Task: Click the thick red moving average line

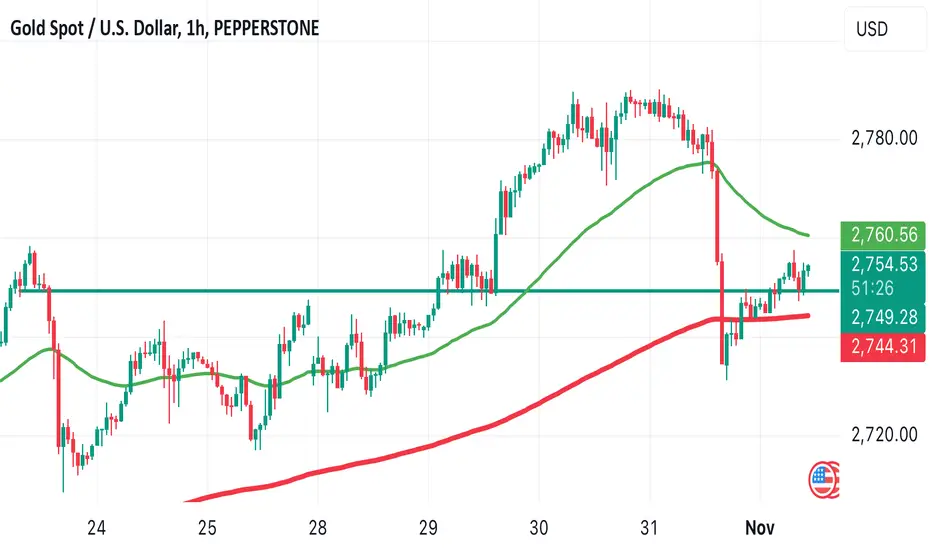Action: point(535,404)
